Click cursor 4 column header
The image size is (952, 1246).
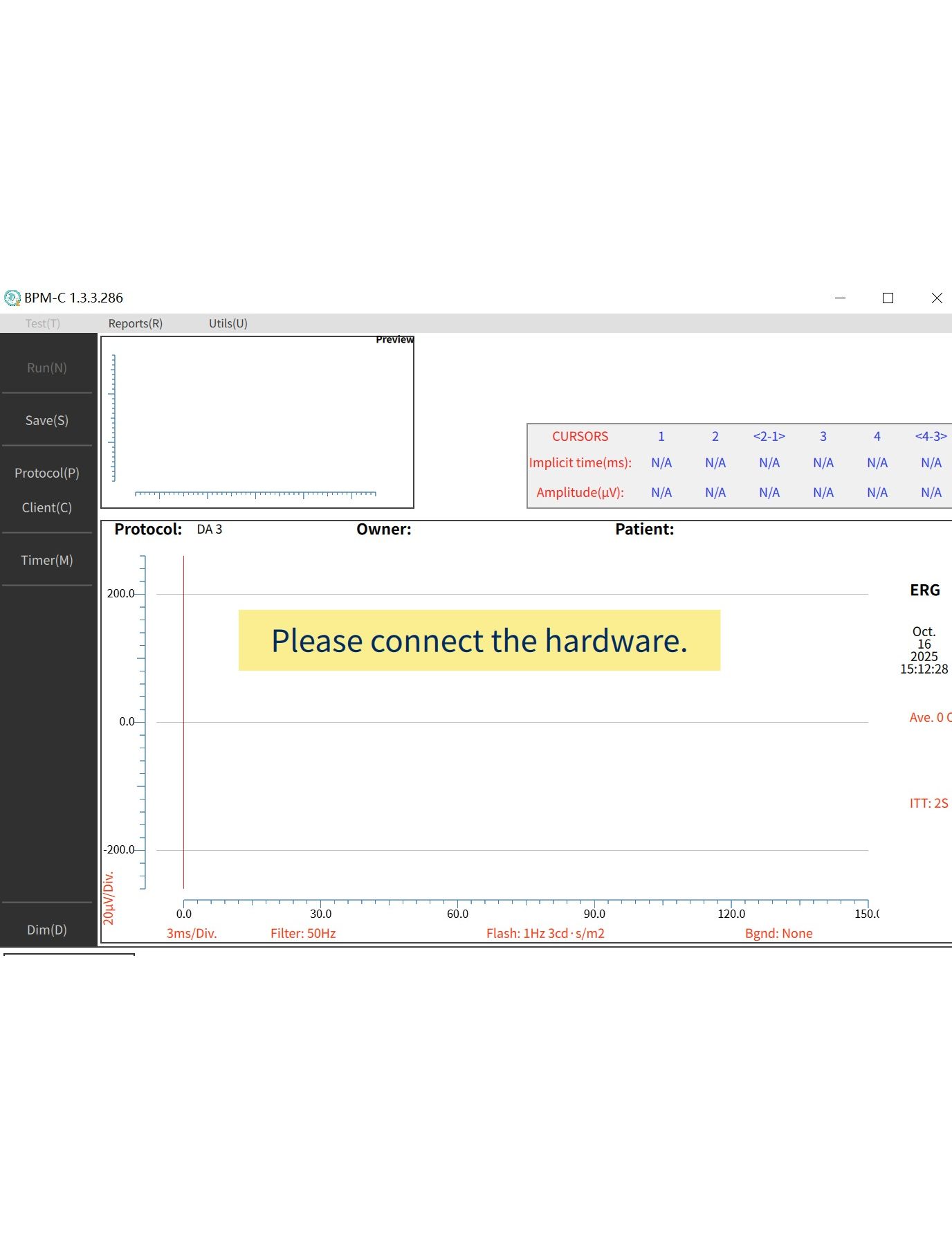[x=877, y=436]
